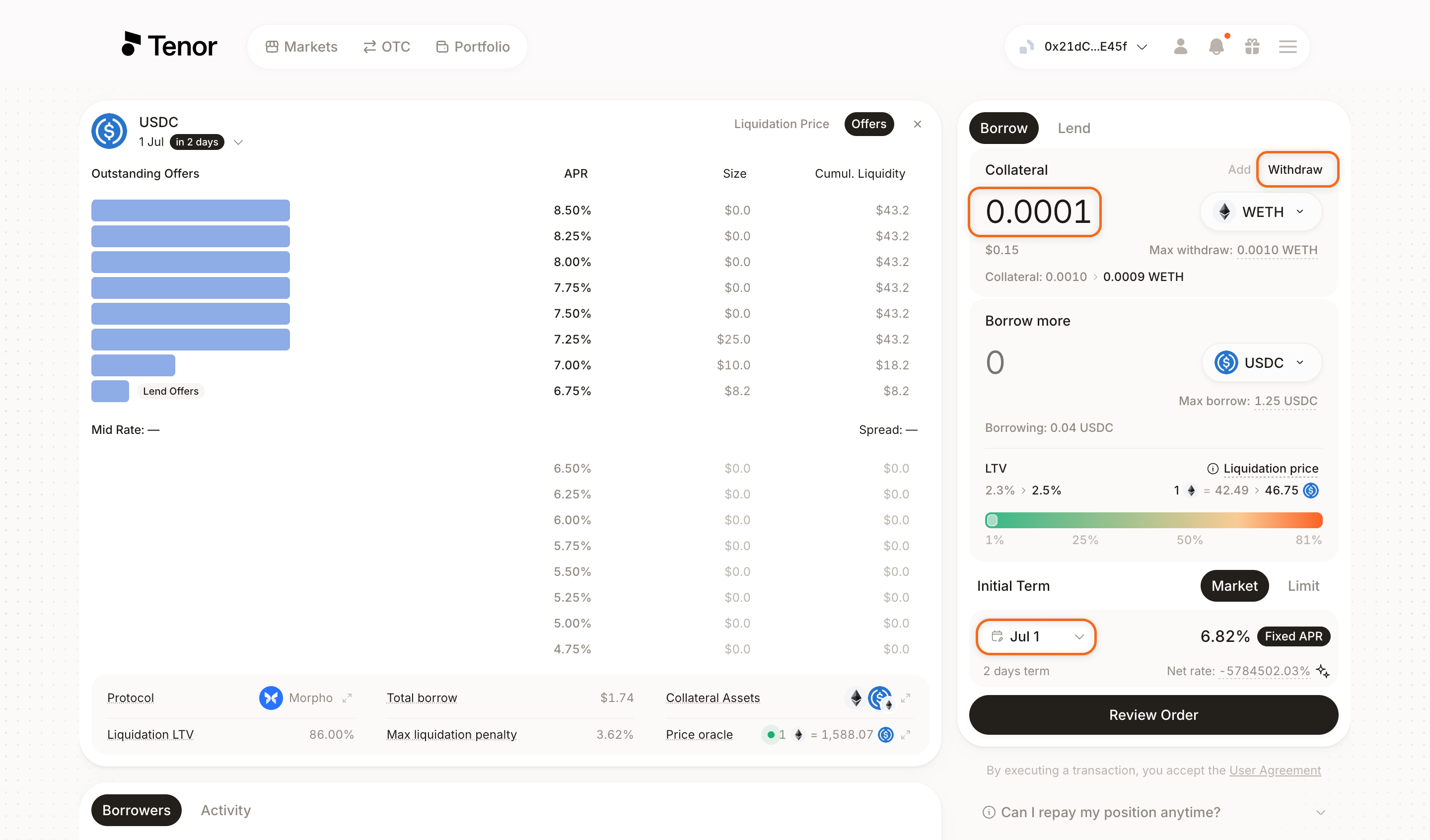This screenshot has width=1430, height=840.
Task: Open WETH collateral token dropdown
Action: (1261, 211)
